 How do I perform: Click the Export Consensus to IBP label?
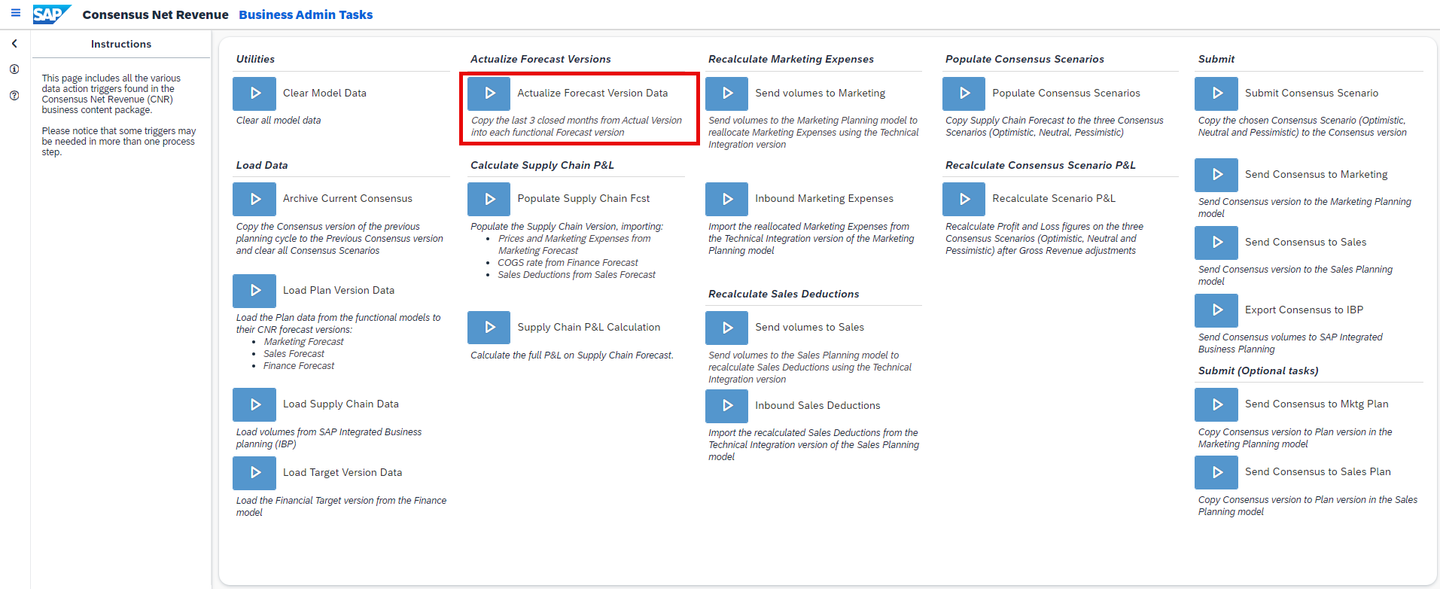1304,310
